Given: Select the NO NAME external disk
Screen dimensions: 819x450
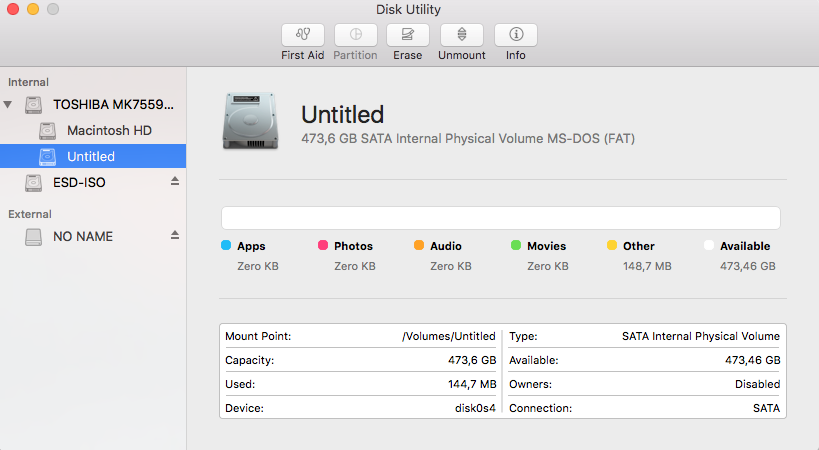Looking at the screenshot, I should (83, 236).
